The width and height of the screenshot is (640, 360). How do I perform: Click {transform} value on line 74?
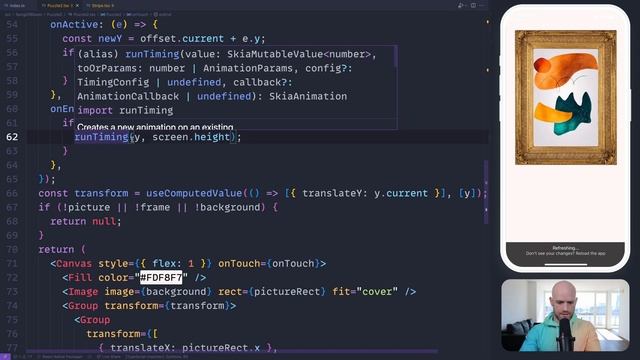197,306
